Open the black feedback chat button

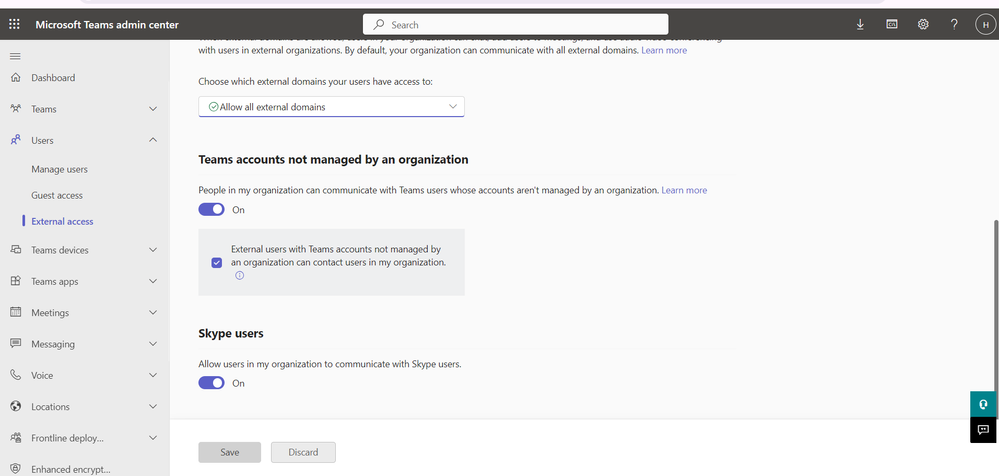click(x=982, y=429)
